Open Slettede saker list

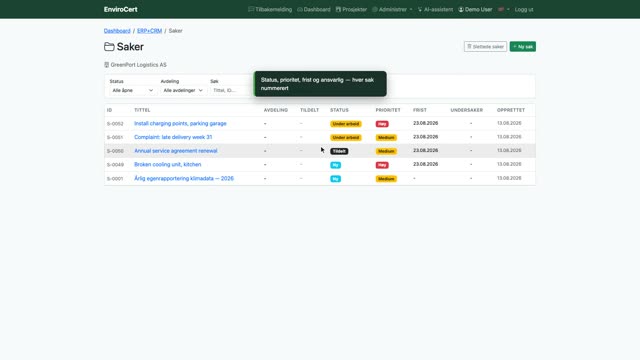[485, 47]
